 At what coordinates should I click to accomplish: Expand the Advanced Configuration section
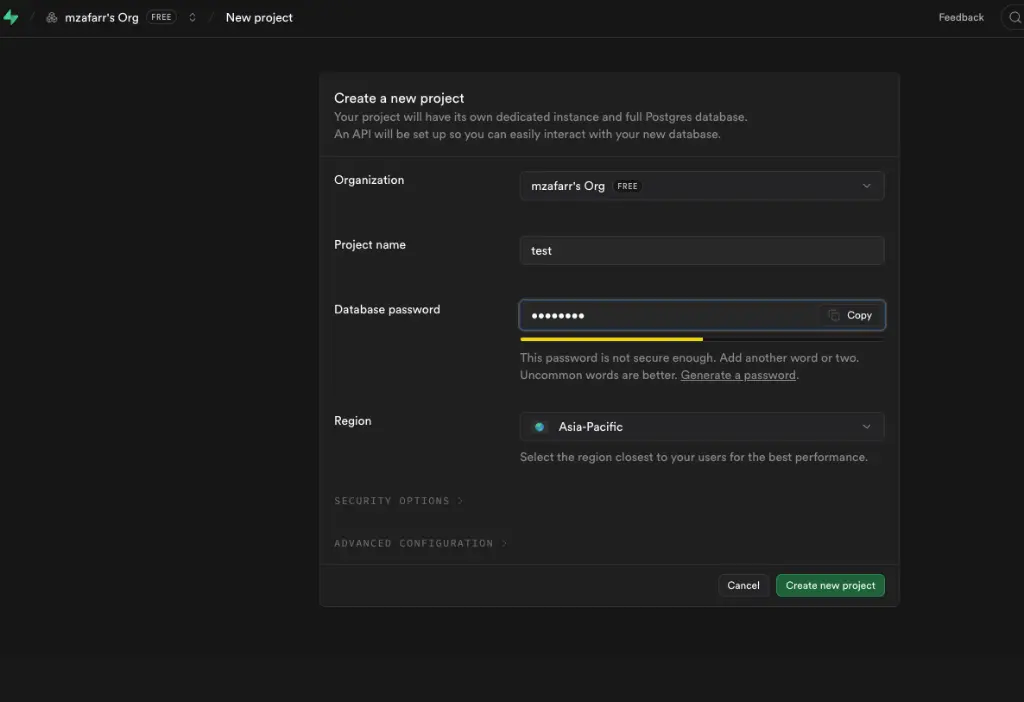(x=420, y=544)
